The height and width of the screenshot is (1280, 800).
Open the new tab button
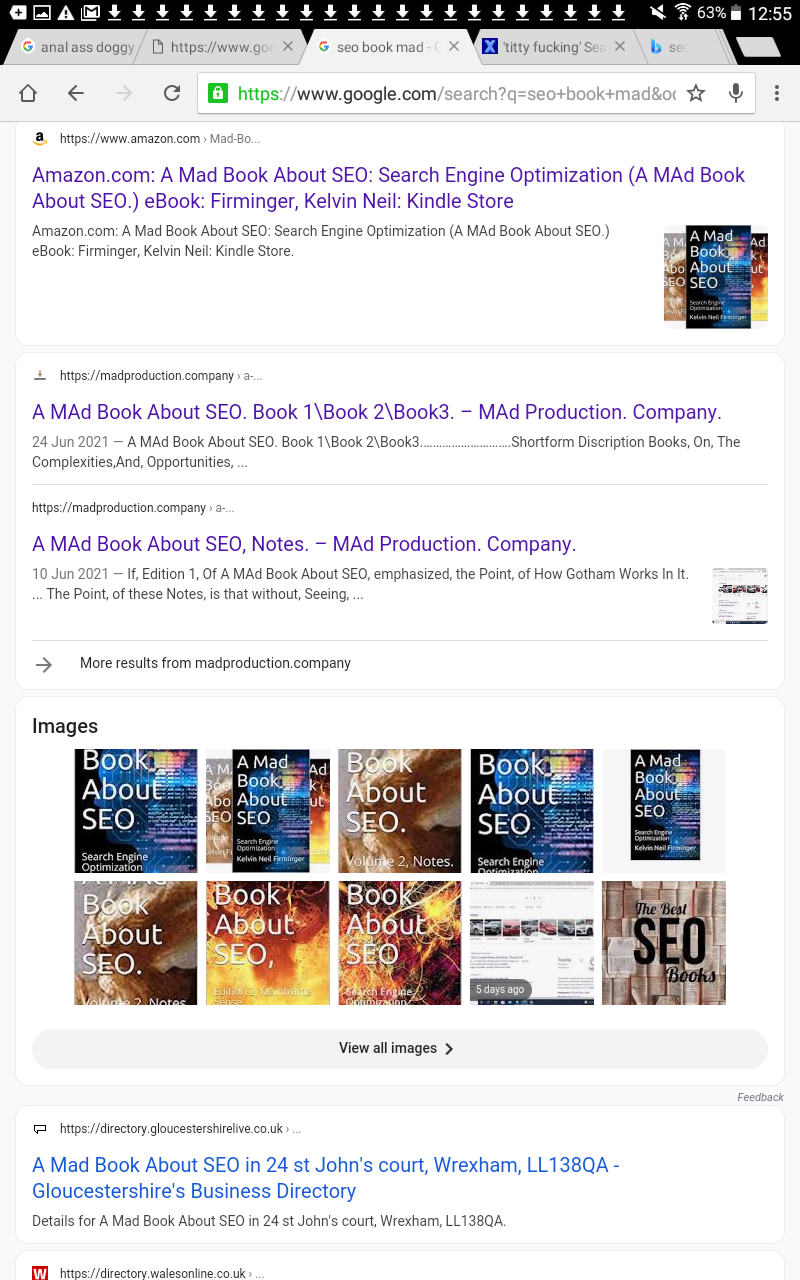click(757, 47)
